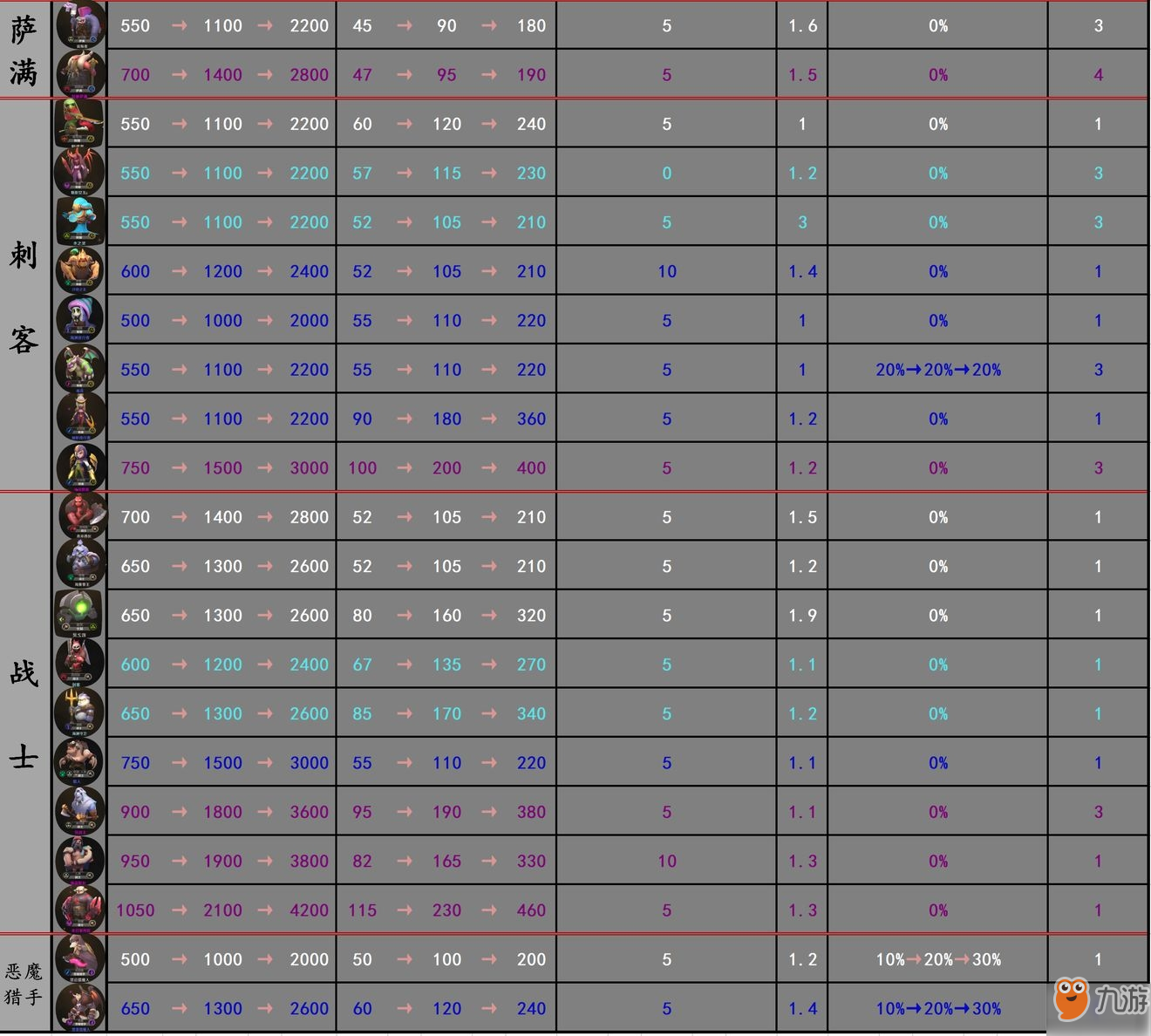This screenshot has height=1036, width=1151.
Task: Click the 战士 class label
Action: click(x=24, y=715)
